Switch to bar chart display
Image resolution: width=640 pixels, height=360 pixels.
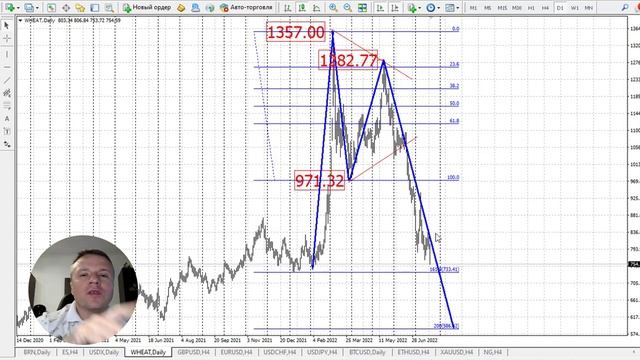click(288, 7)
